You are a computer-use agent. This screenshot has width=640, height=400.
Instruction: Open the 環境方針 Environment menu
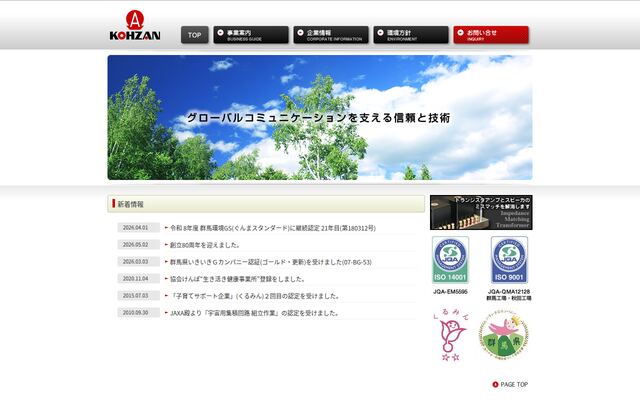point(411,35)
